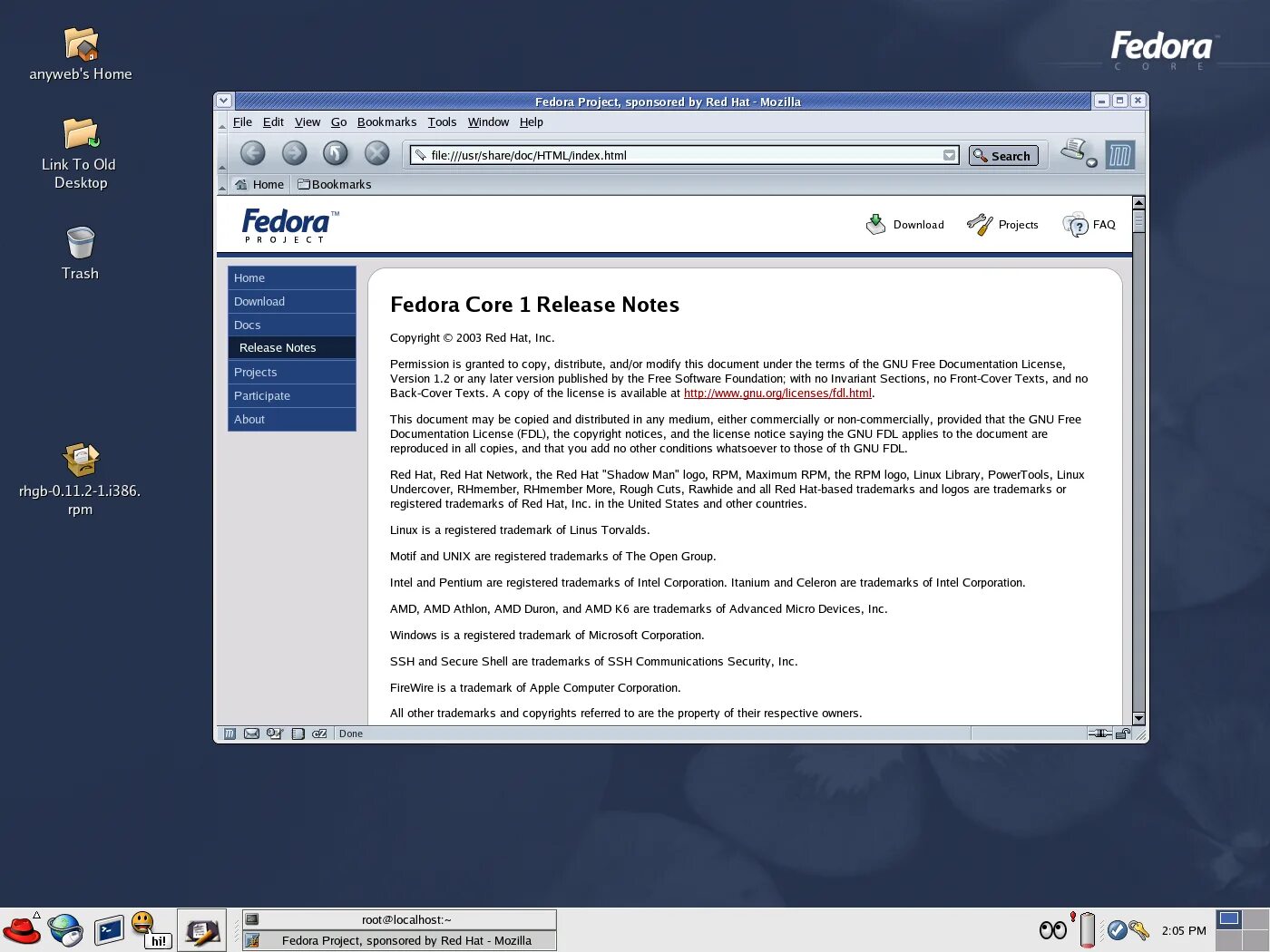
Task: Click the Fedora Project logo on page
Action: [x=290, y=226]
